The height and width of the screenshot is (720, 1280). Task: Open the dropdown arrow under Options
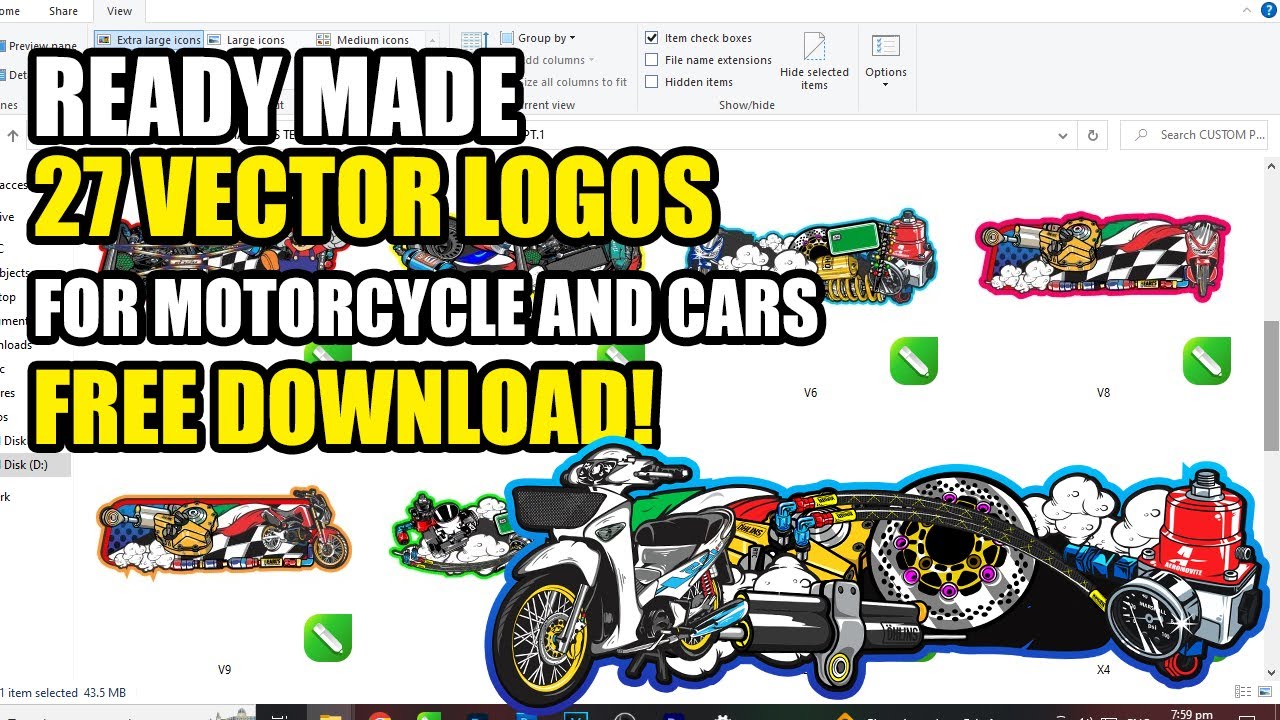coord(886,85)
